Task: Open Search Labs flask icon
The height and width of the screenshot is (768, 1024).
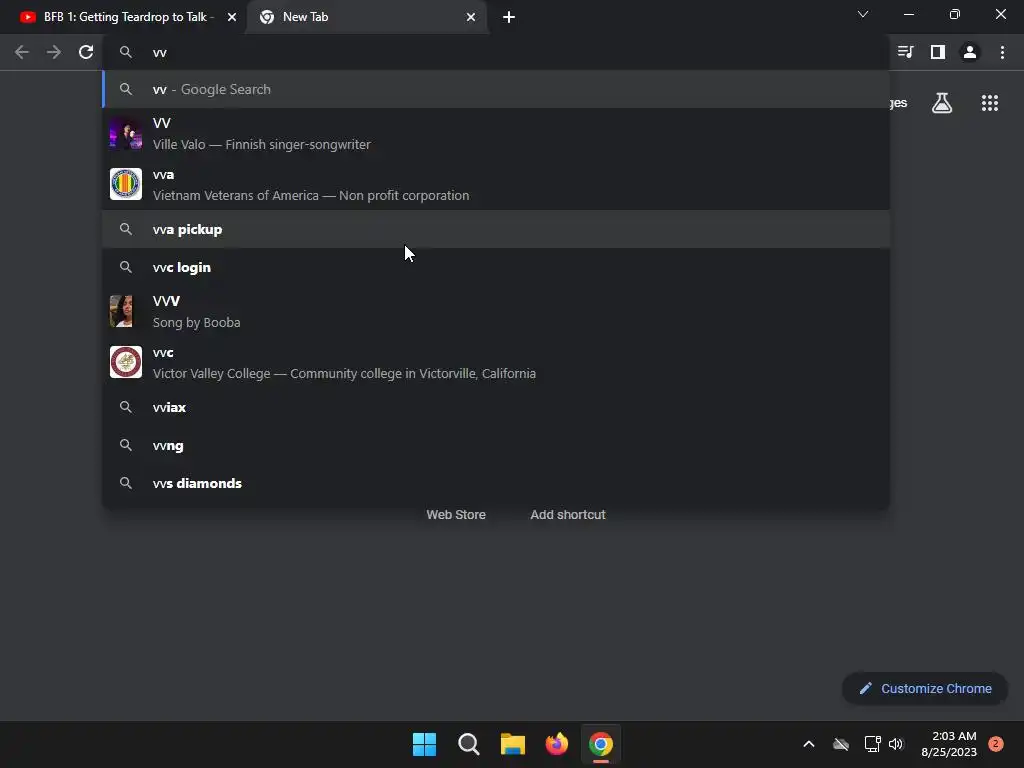Action: click(942, 103)
